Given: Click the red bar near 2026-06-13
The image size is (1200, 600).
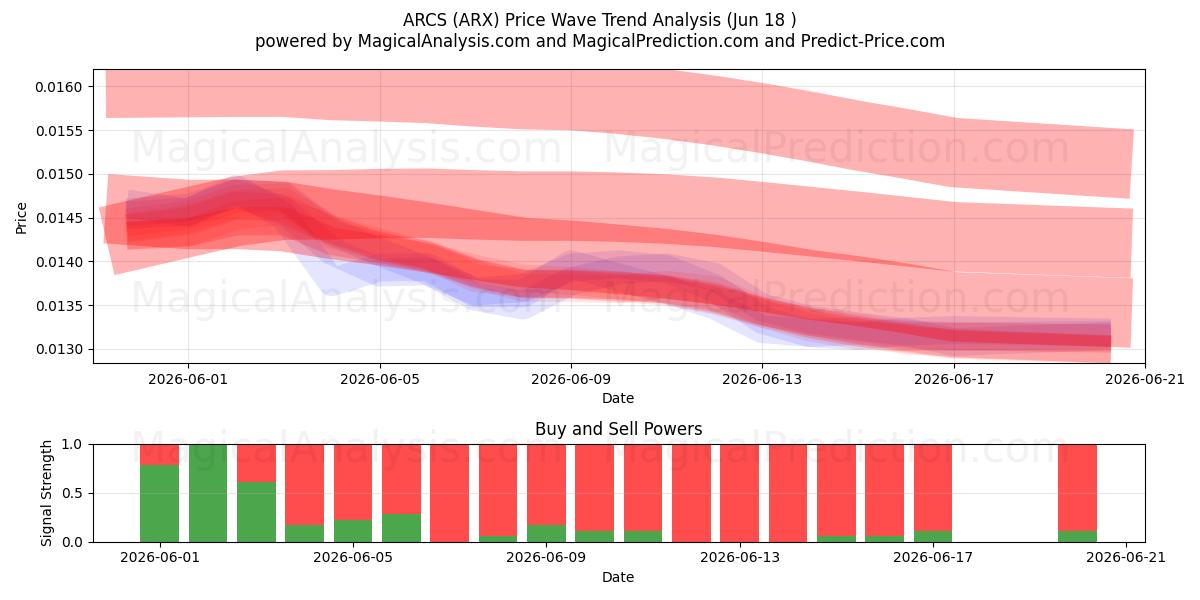Looking at the screenshot, I should pos(740,493).
